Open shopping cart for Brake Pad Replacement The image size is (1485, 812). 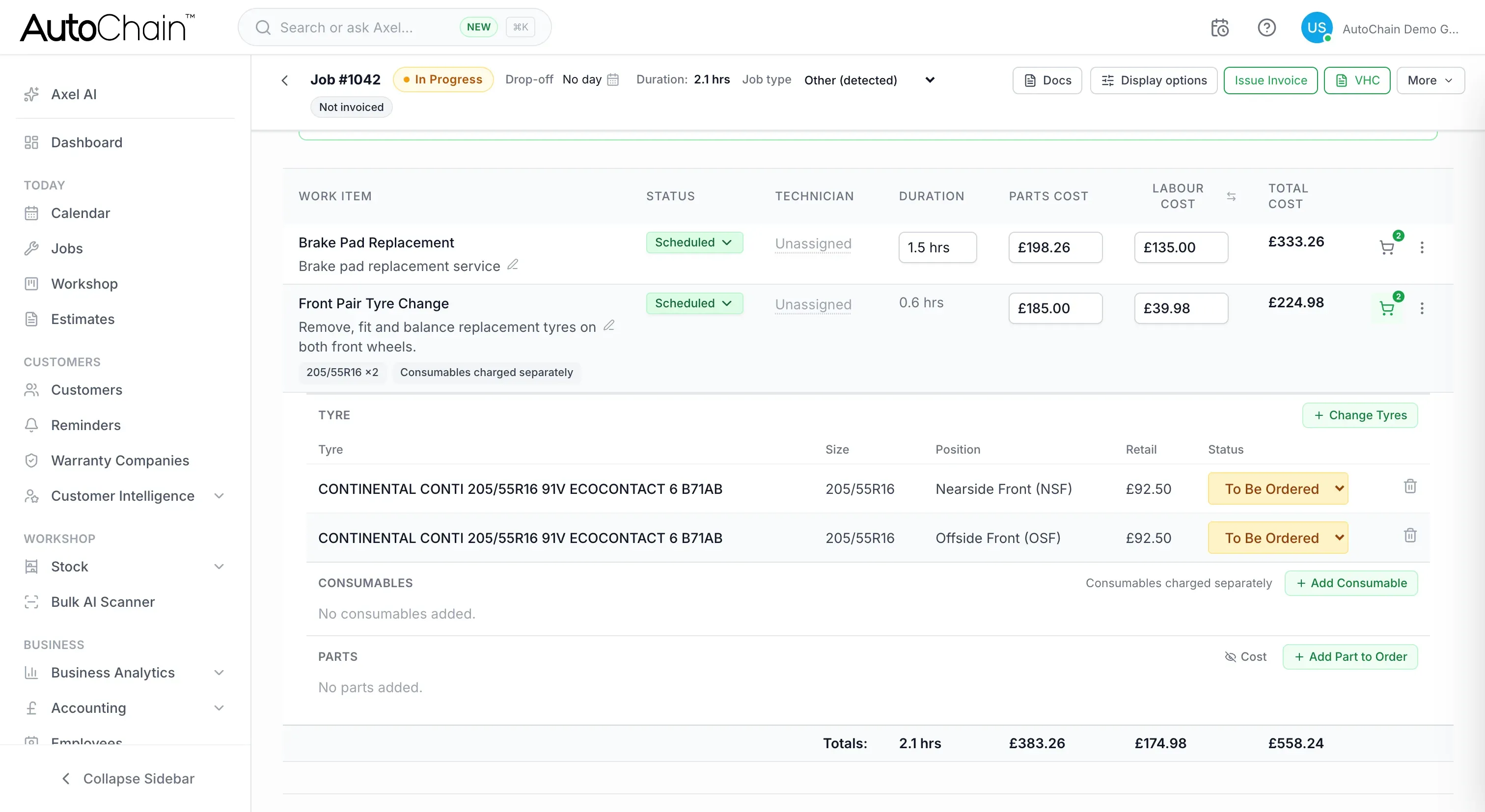(1387, 248)
